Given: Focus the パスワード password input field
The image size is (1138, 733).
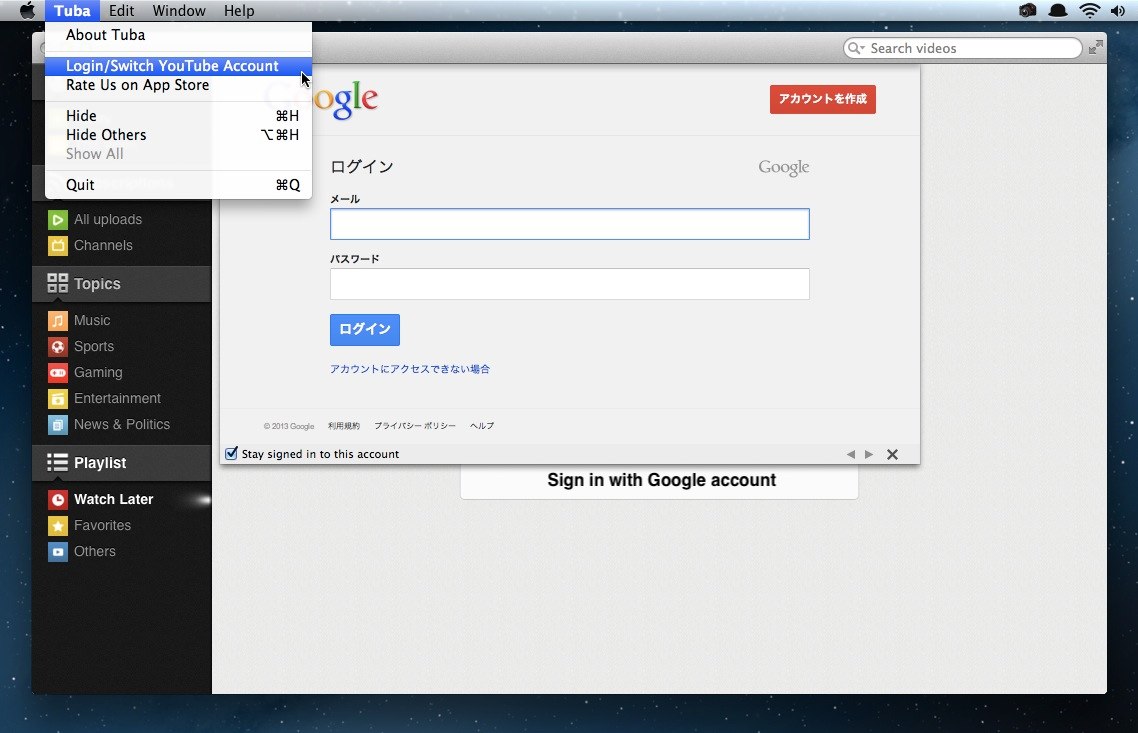Looking at the screenshot, I should 570,284.
